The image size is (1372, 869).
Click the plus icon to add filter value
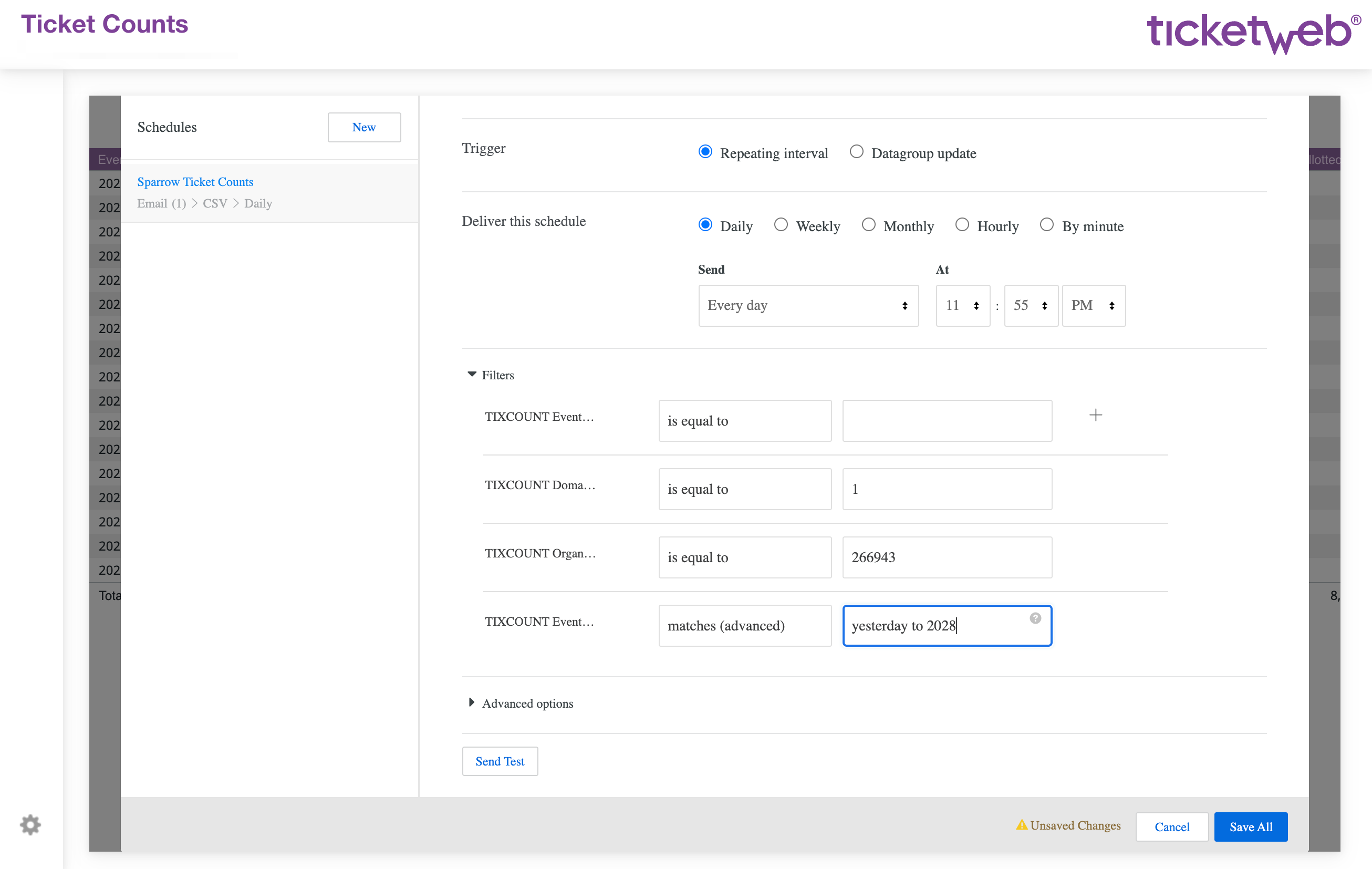1095,415
